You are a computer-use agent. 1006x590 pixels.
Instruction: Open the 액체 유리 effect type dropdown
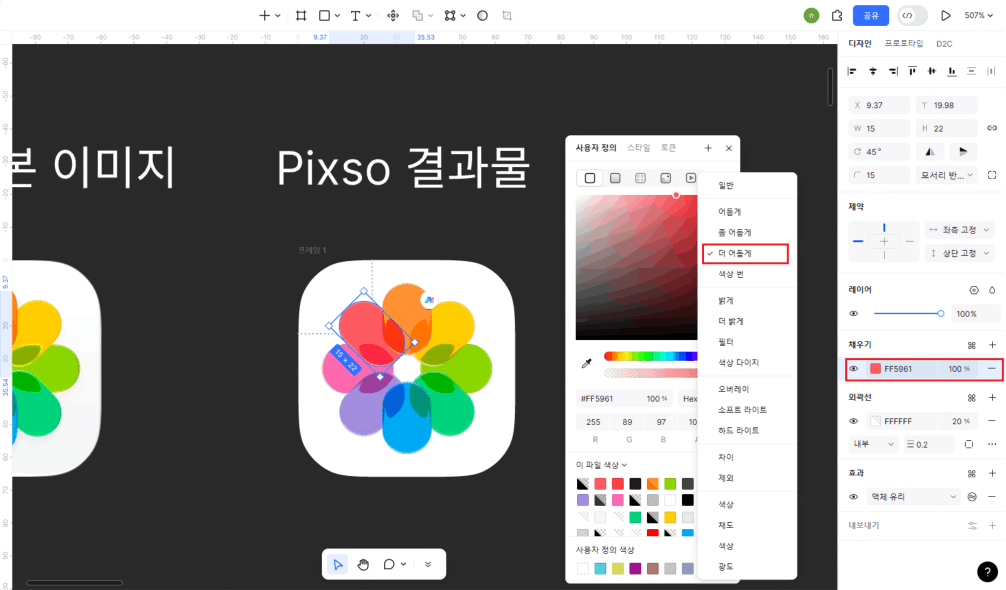(913, 497)
